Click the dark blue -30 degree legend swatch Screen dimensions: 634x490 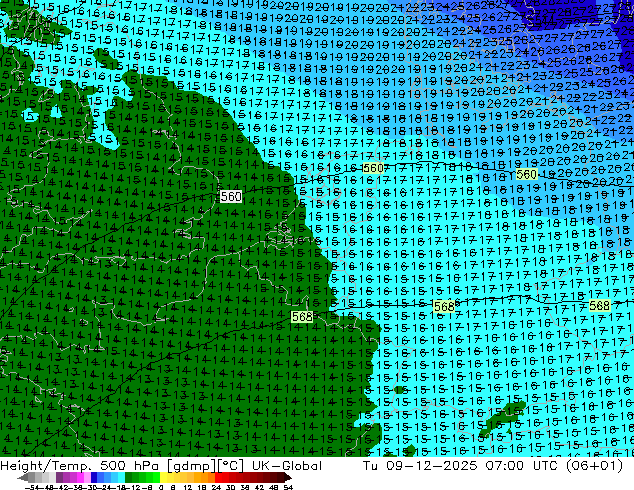point(94,477)
